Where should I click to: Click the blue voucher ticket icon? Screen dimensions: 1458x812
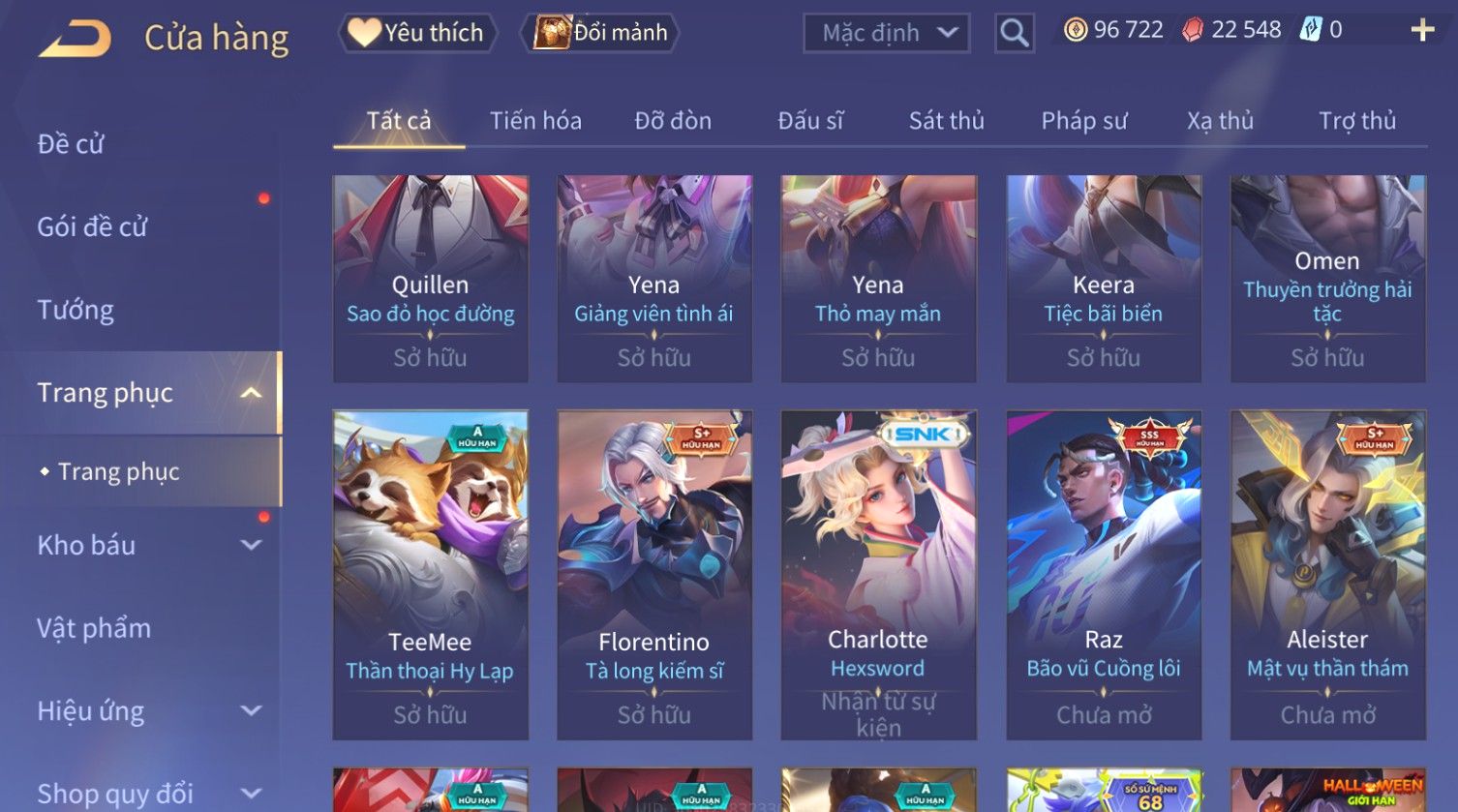pyautogui.click(x=1310, y=30)
